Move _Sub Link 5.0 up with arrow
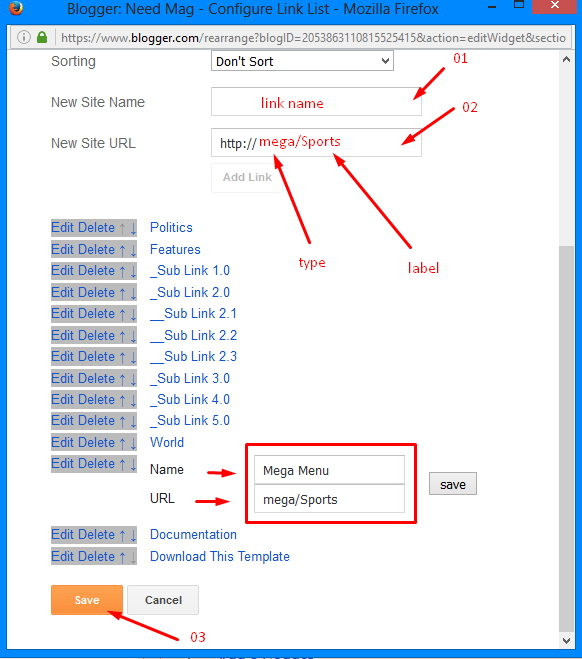This screenshot has height=659, width=582. [122, 422]
